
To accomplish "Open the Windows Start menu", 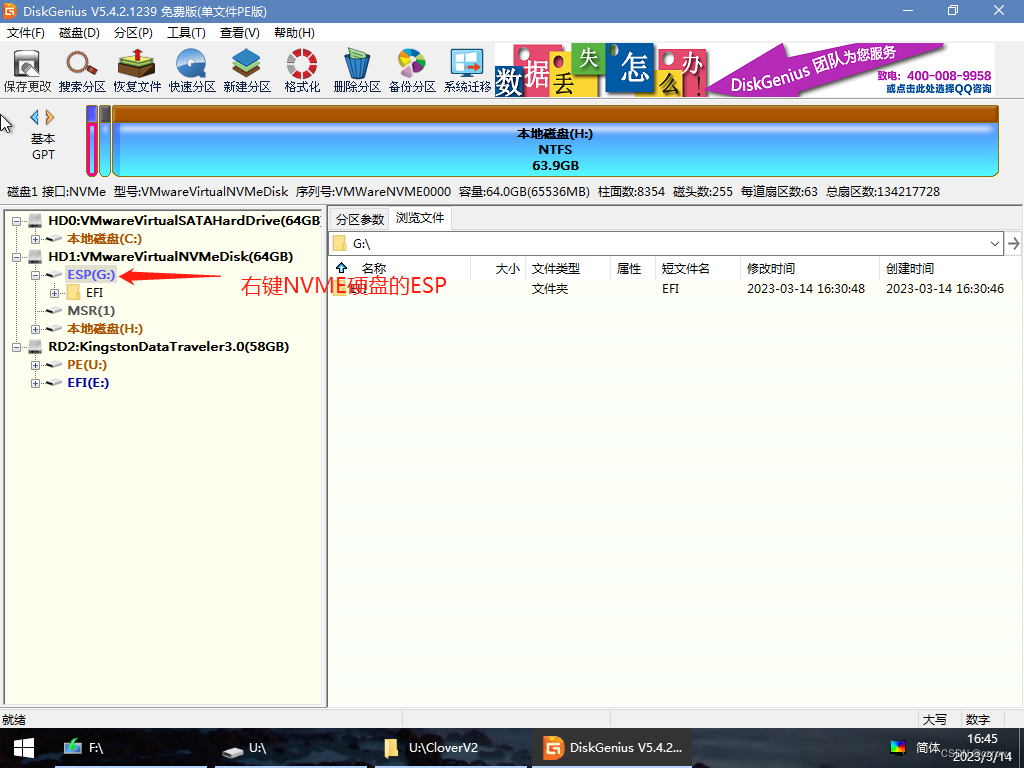I will [24, 748].
